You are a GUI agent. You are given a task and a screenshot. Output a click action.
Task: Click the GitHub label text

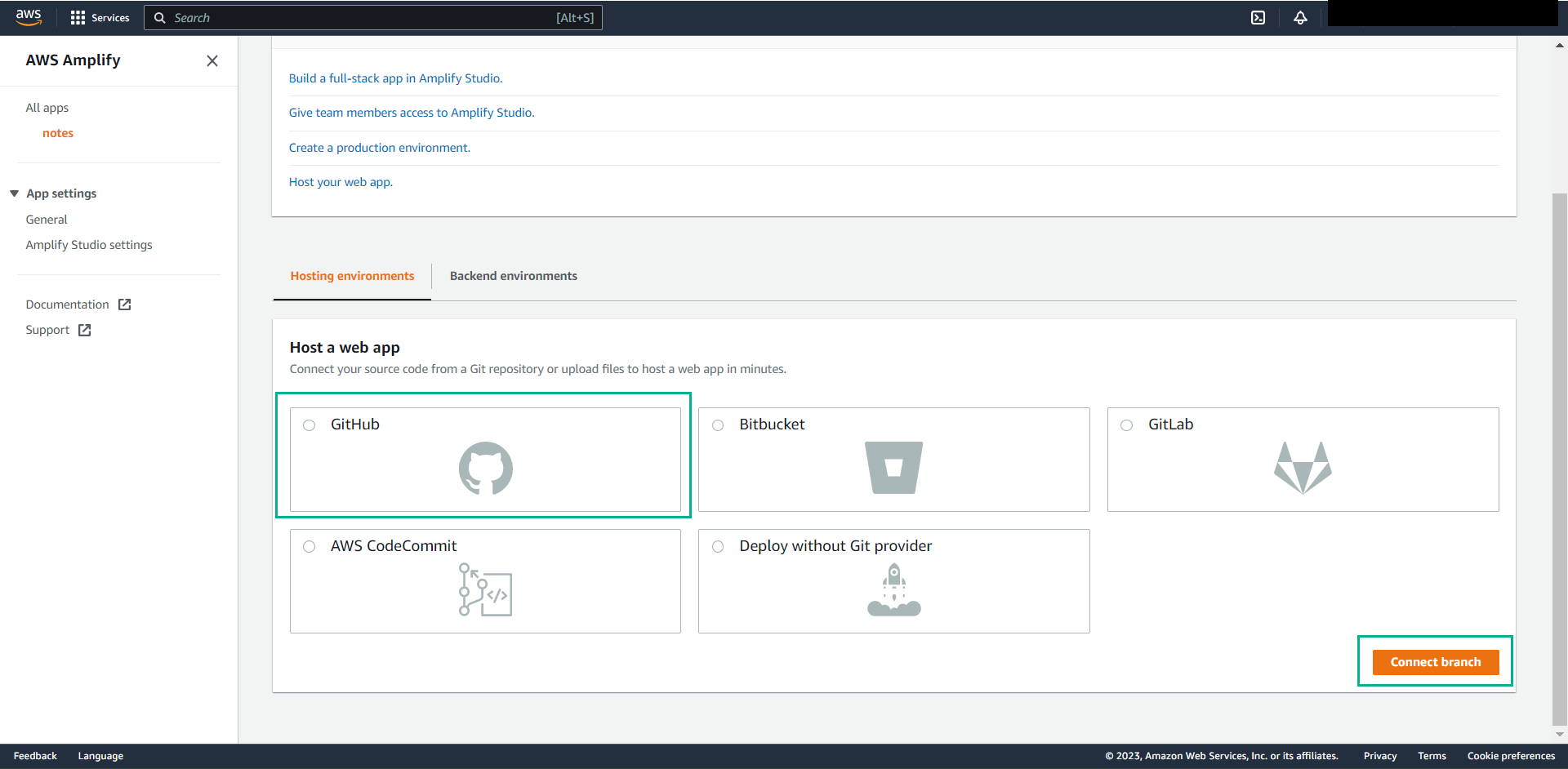[355, 425]
